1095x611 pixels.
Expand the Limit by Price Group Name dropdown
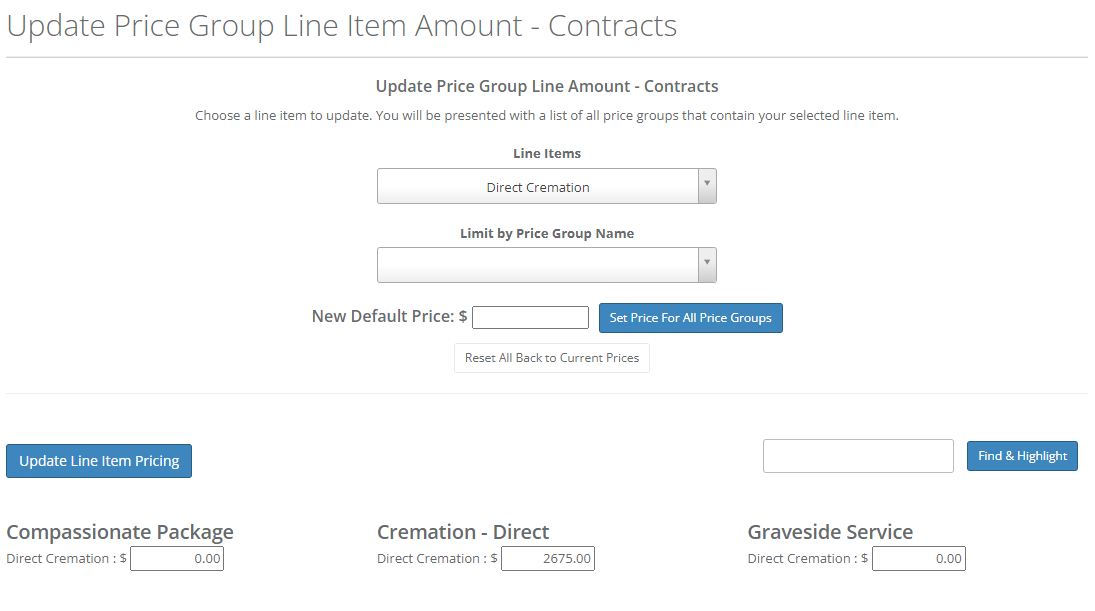538,265
